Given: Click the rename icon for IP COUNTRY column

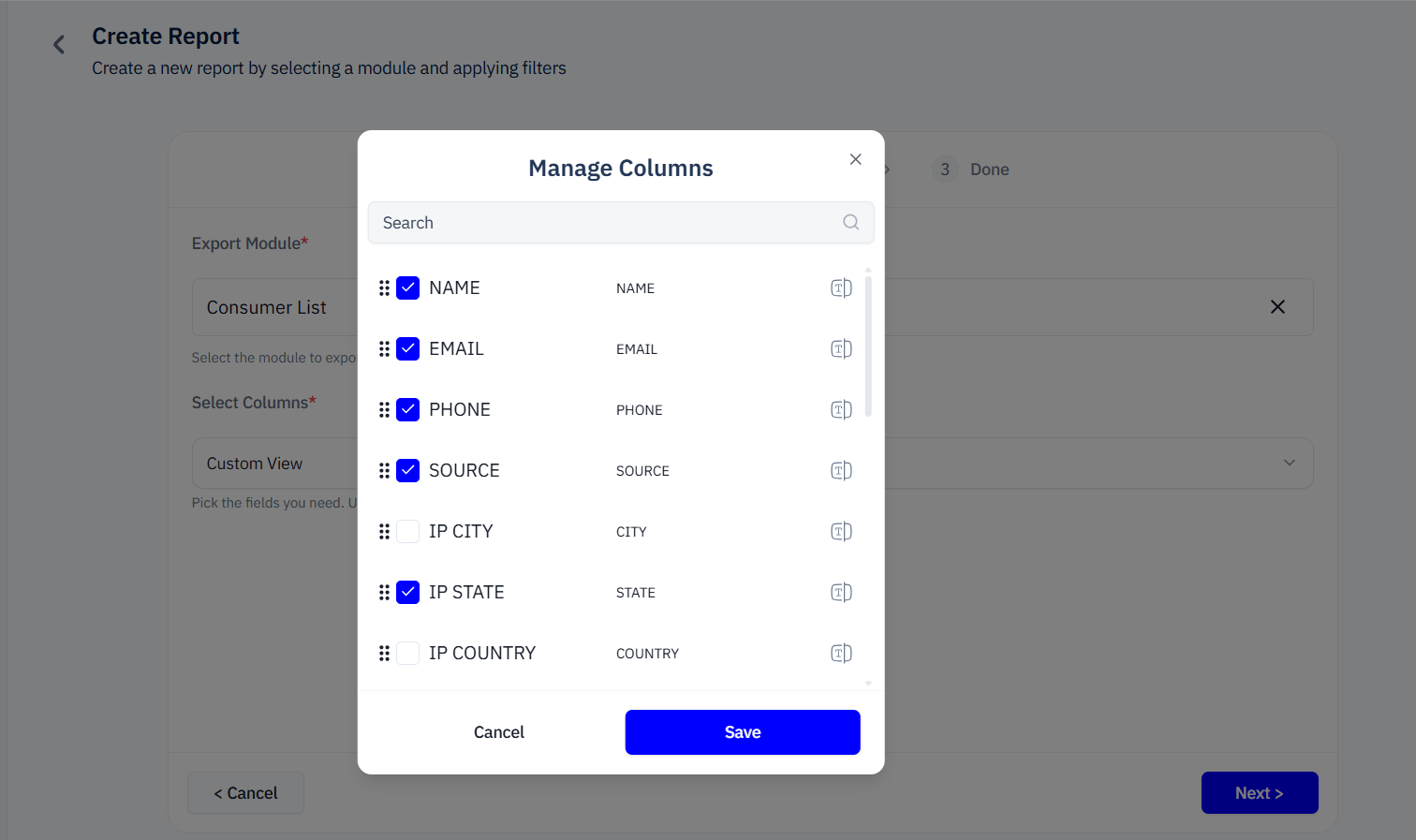Looking at the screenshot, I should (841, 654).
